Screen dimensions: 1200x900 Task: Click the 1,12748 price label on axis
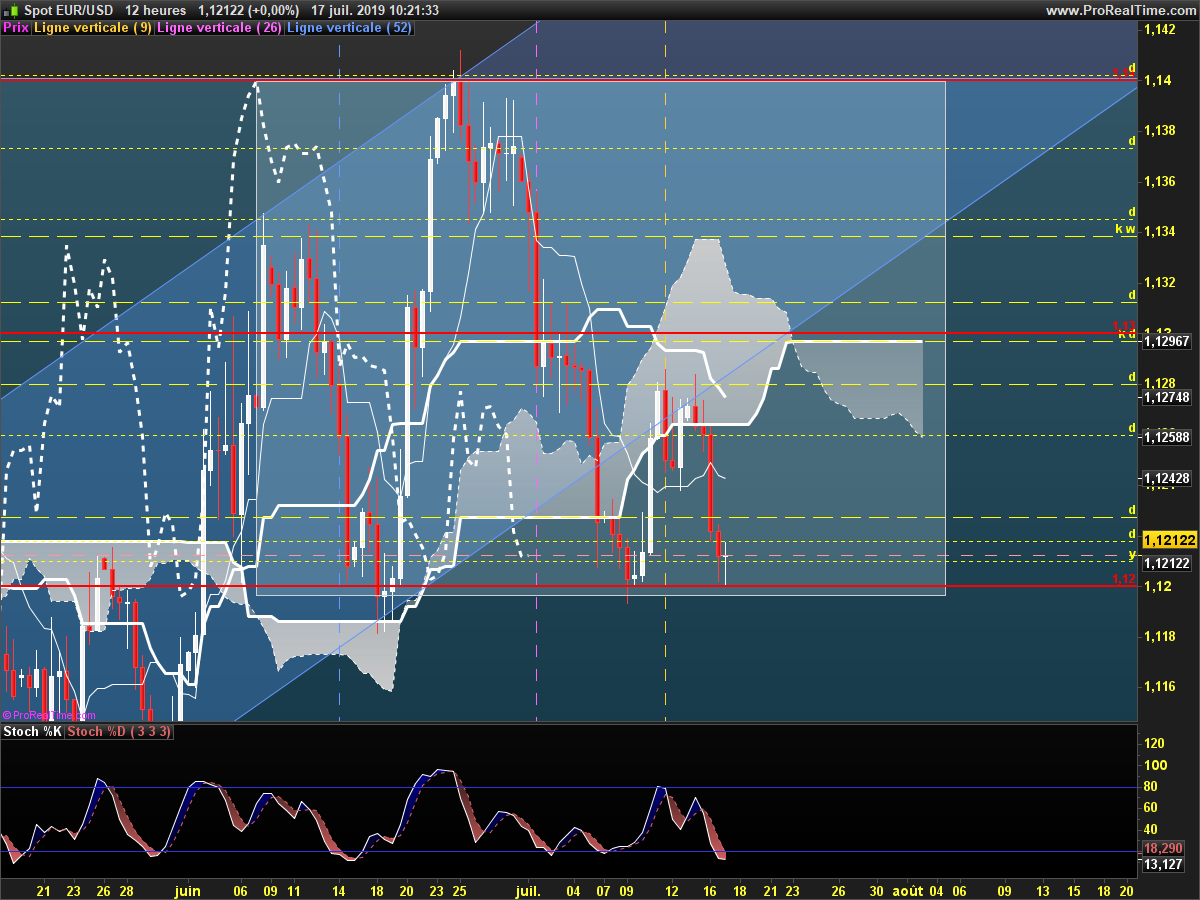point(1166,397)
